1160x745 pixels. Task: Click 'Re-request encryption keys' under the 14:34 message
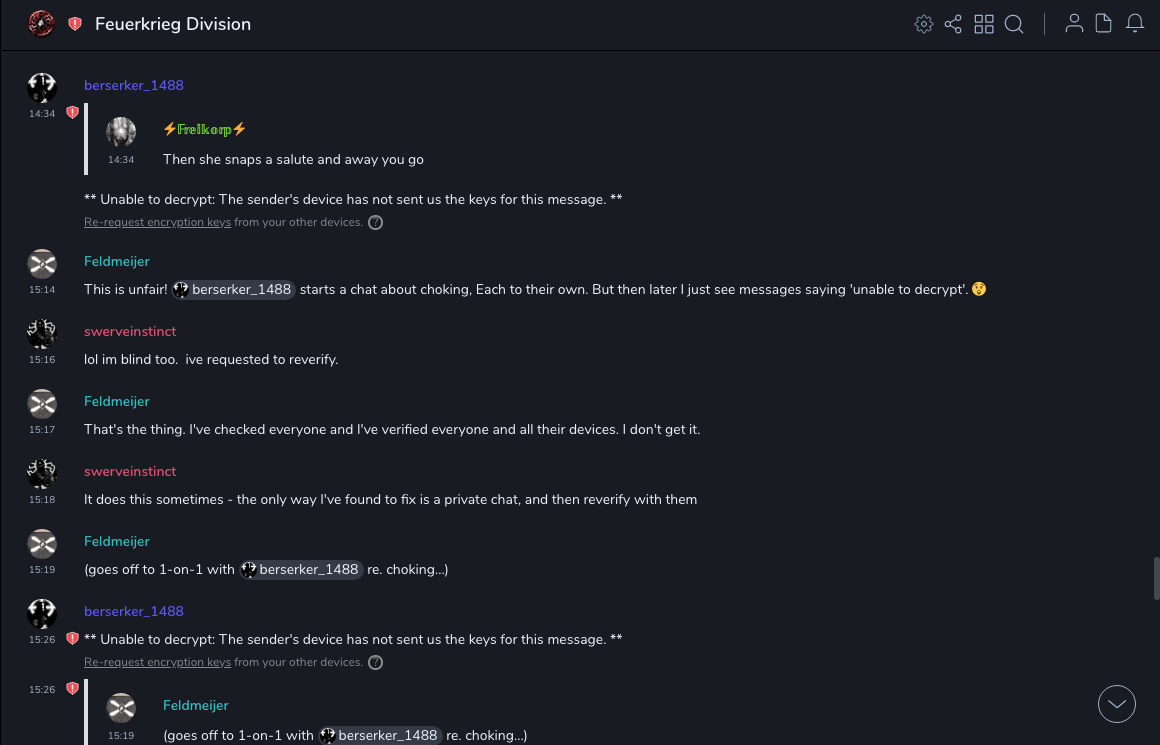[x=157, y=222]
